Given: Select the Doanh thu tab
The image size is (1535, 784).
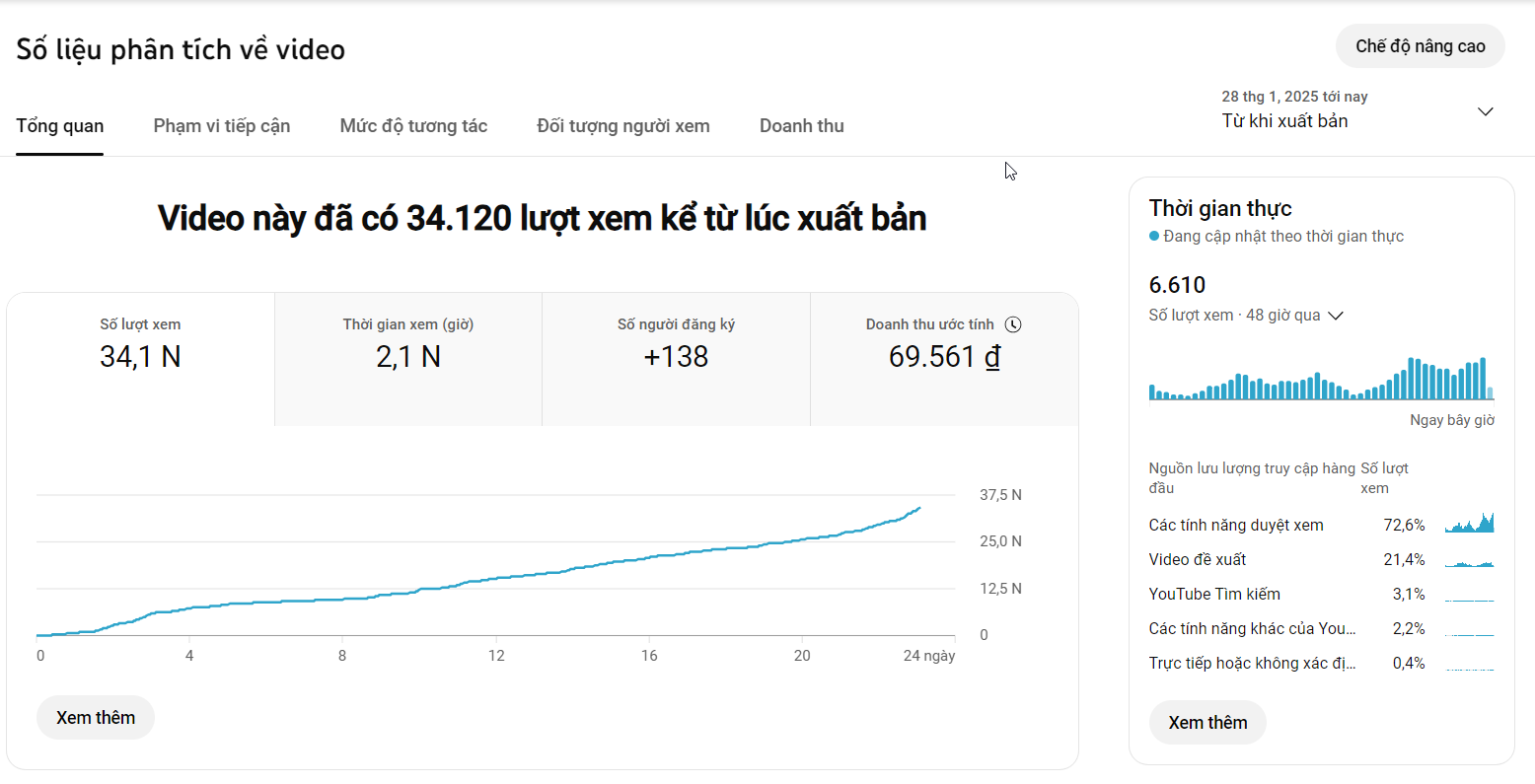Looking at the screenshot, I should click(x=801, y=126).
